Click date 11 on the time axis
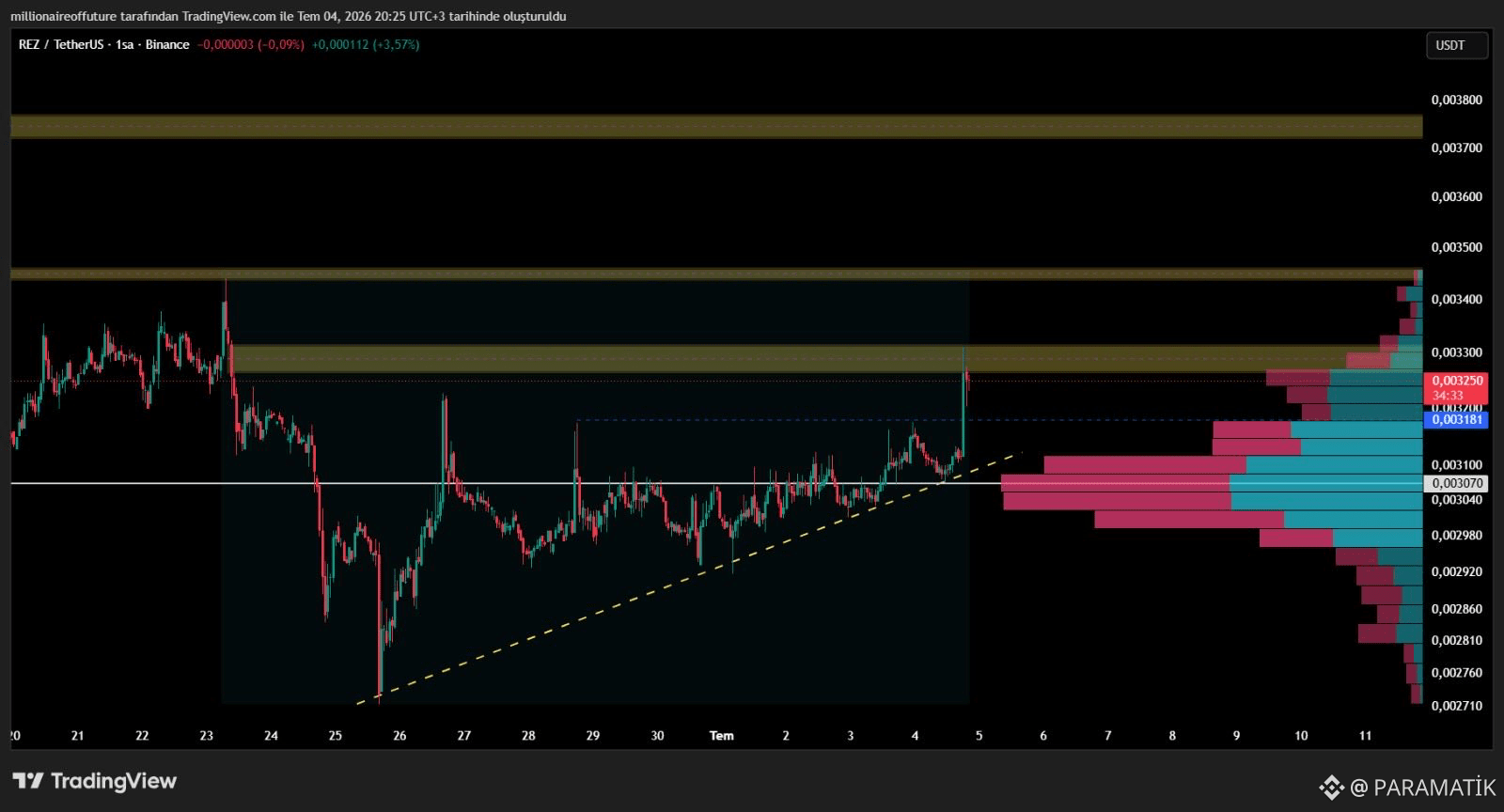 click(1365, 736)
